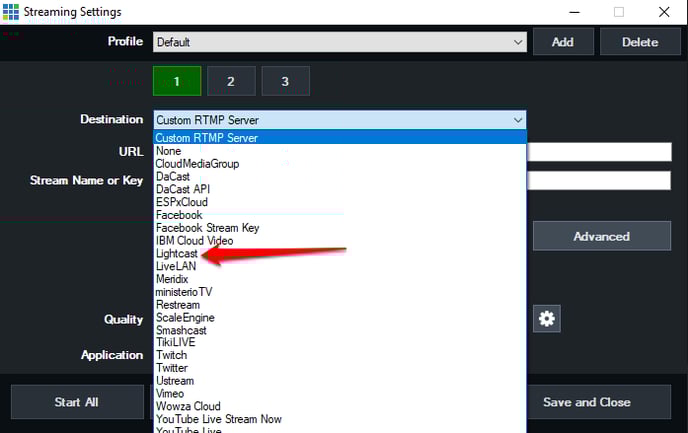Switch to stream number 1
The height and width of the screenshot is (433, 688).
point(177,81)
